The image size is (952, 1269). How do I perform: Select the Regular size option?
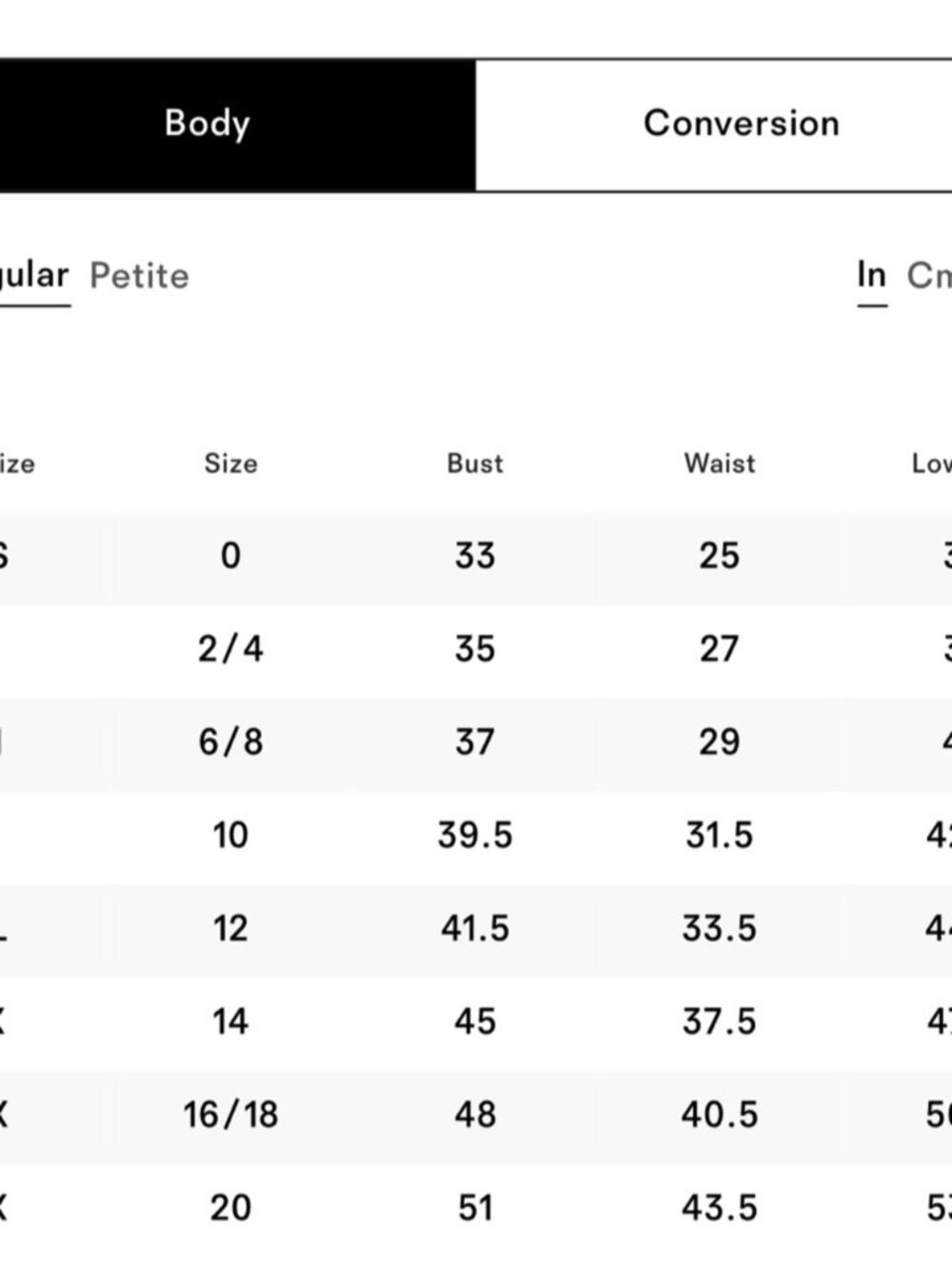(34, 275)
